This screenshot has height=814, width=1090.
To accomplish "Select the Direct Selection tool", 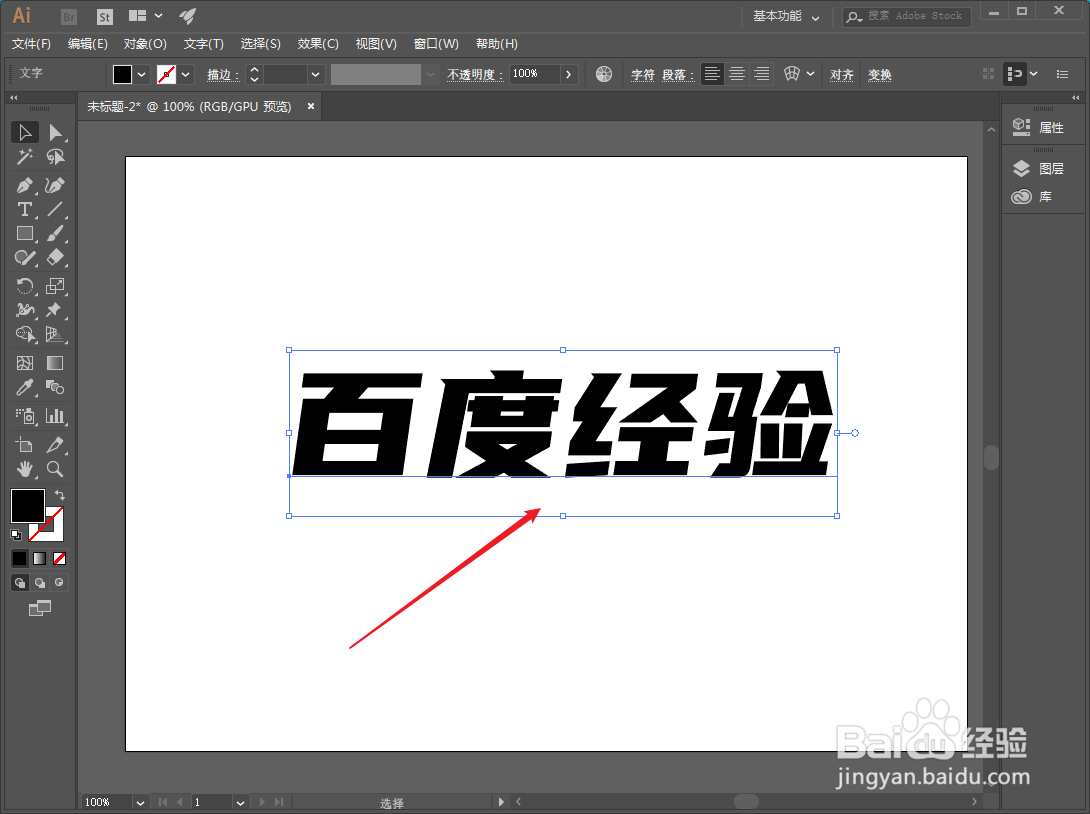I will point(55,132).
